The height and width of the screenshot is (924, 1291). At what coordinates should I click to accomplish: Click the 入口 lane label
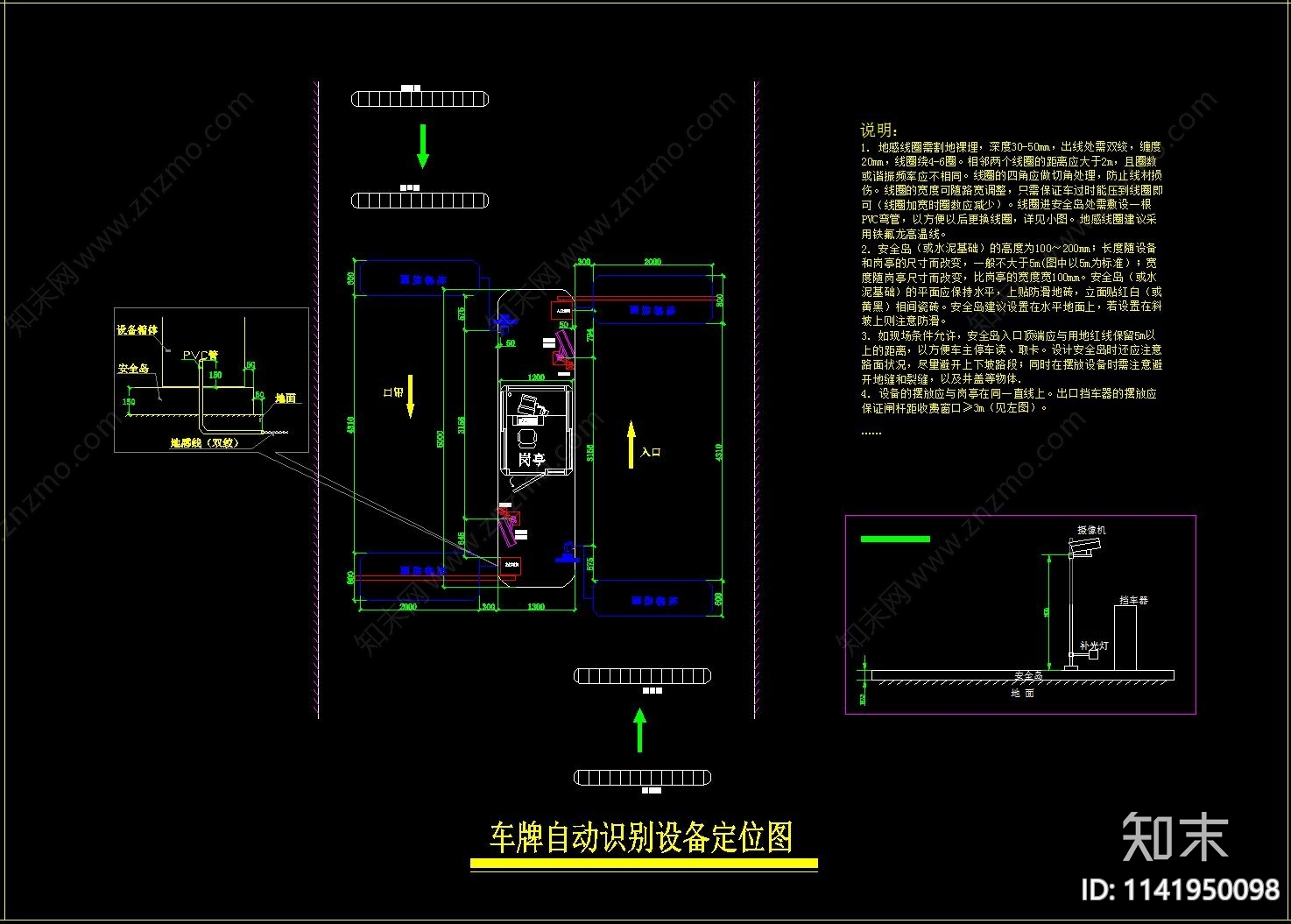pyautogui.click(x=651, y=452)
